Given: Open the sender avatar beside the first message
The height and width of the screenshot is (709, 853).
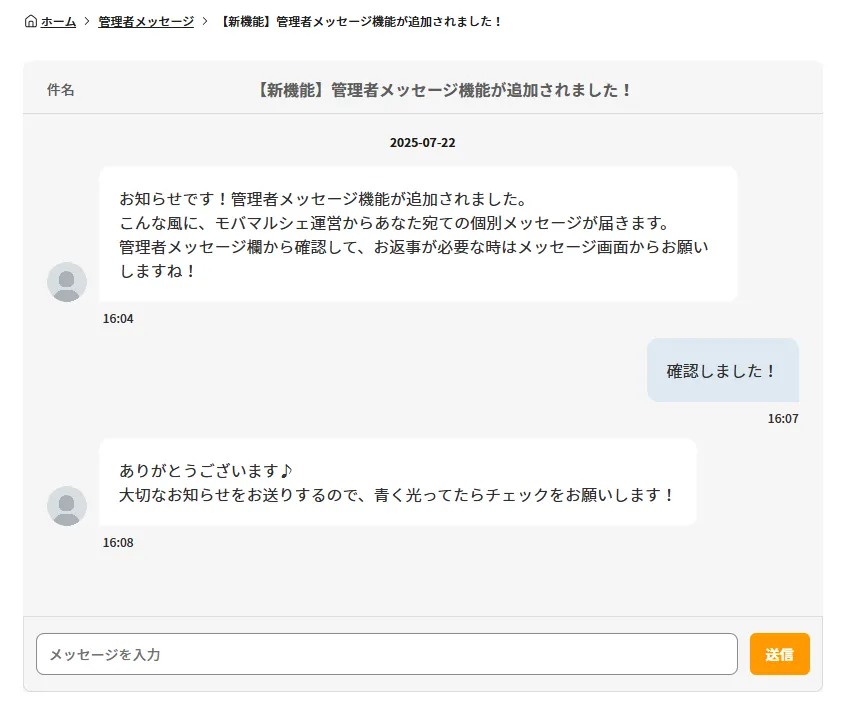Looking at the screenshot, I should tap(67, 282).
